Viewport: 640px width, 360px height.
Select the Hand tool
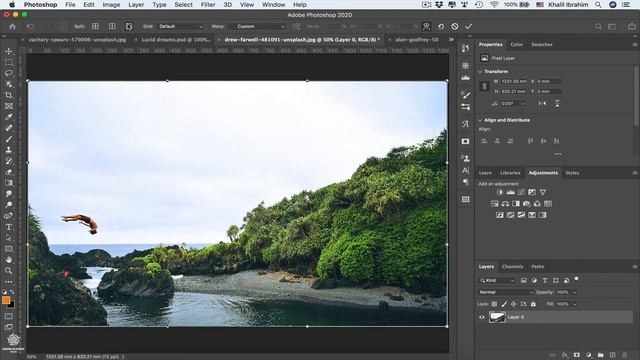click(9, 260)
